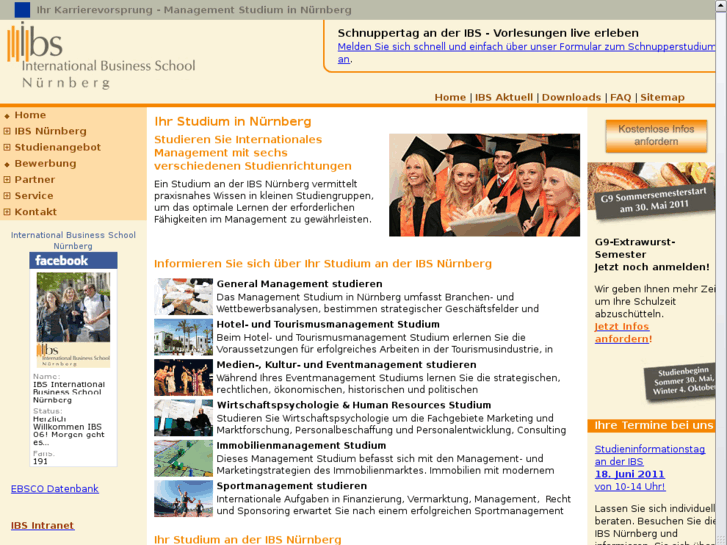
Task: Expand the IBS Nürnberg menu plus icon
Action: [7, 131]
